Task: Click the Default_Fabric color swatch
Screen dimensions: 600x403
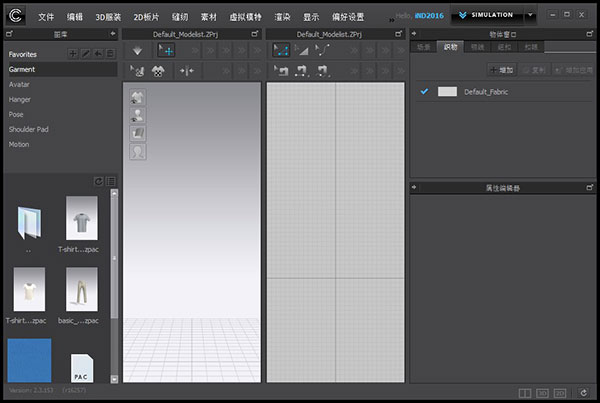Action: coord(447,91)
